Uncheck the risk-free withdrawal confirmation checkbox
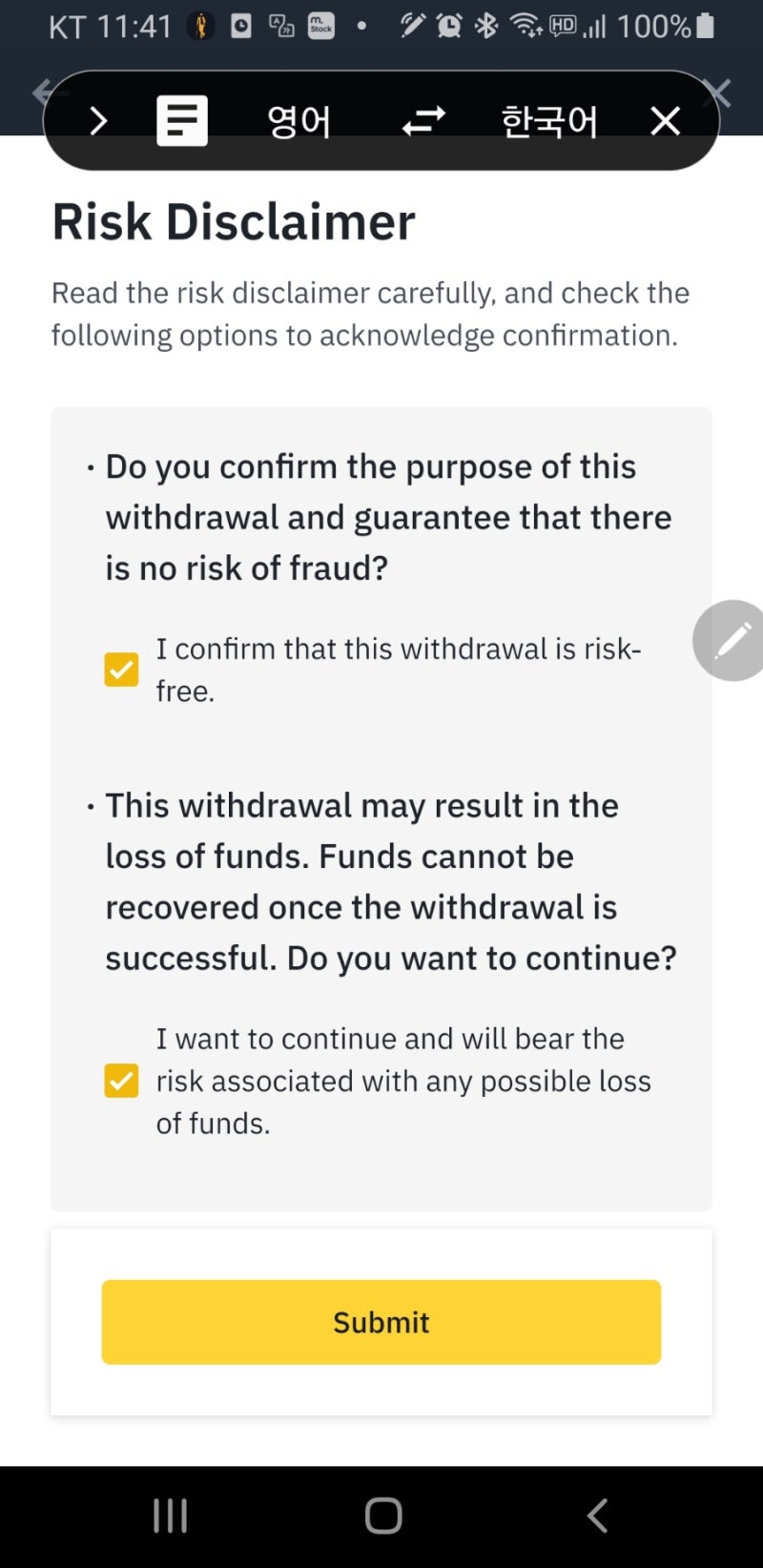Screen dimensions: 763x1568 click(x=121, y=670)
